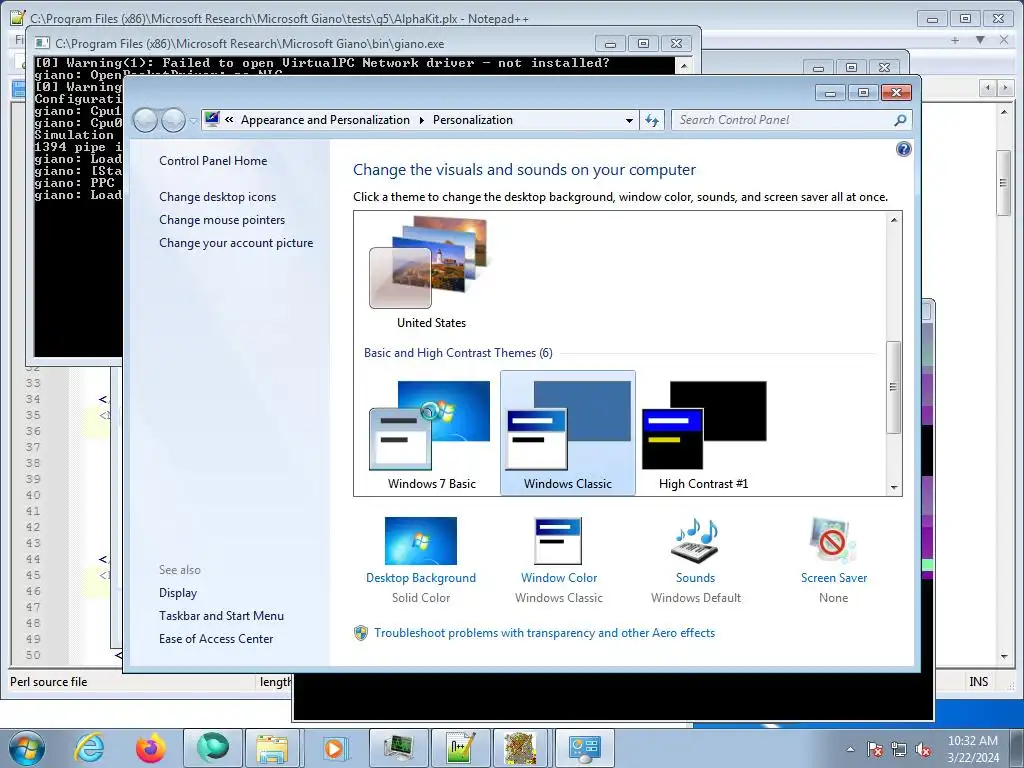This screenshot has width=1024, height=768.
Task: Click Notepad++ tab scroll left arrow
Action: [x=989, y=88]
